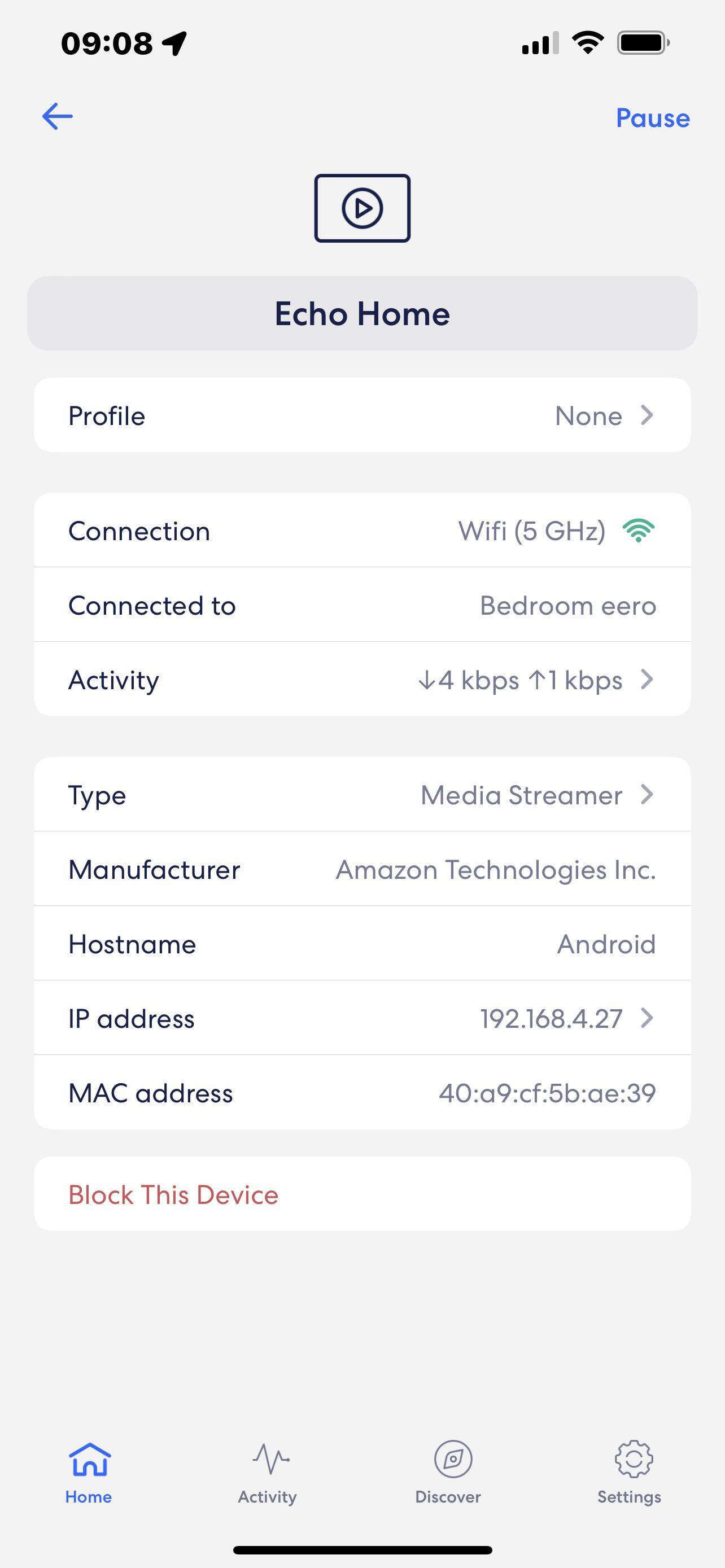Tap the back arrow icon
Screen dimensions: 725x1568
[x=57, y=116]
